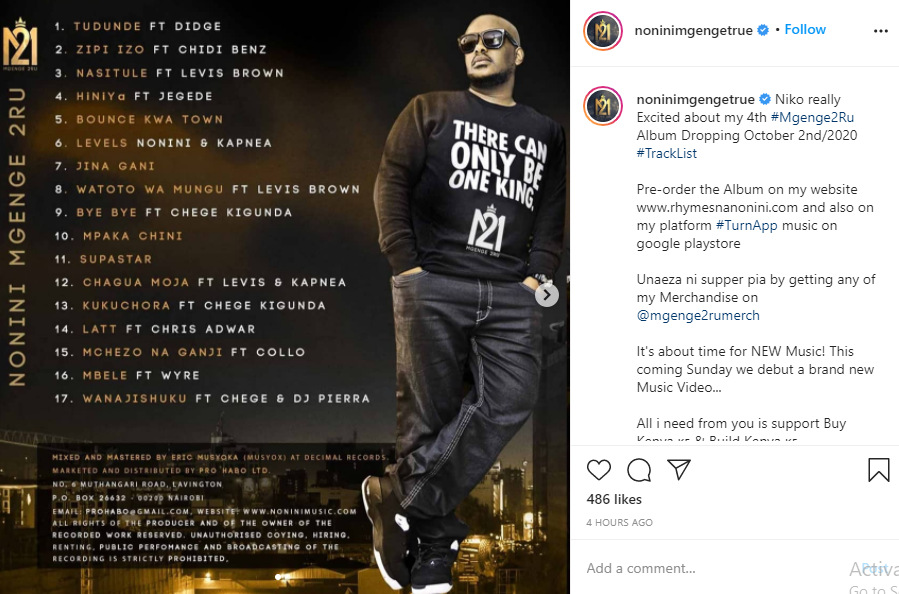Focus the Add a comment field
Viewport: 899px width, 594px height.
click(x=711, y=568)
